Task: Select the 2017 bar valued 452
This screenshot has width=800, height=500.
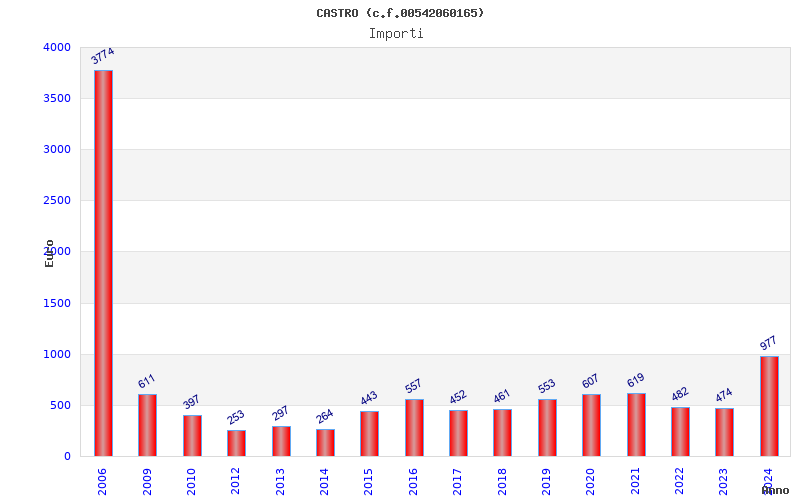Action: 458,433
